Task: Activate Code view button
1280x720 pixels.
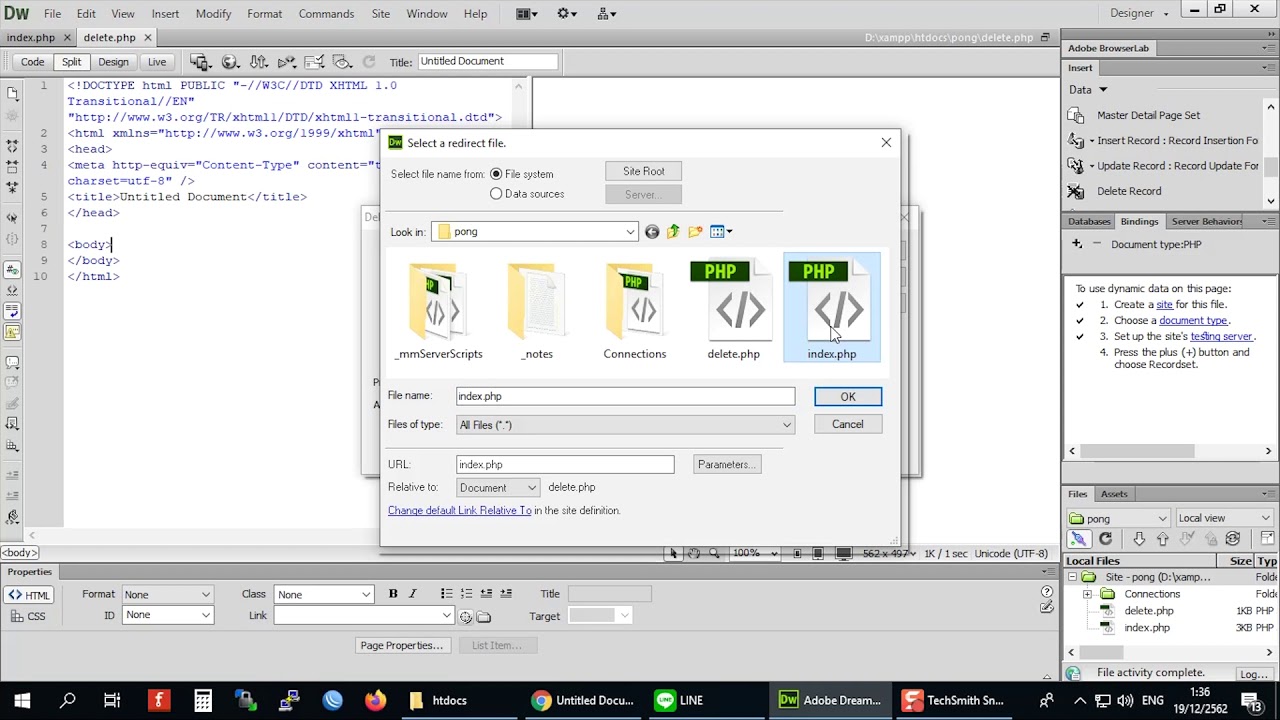Action: [x=33, y=62]
